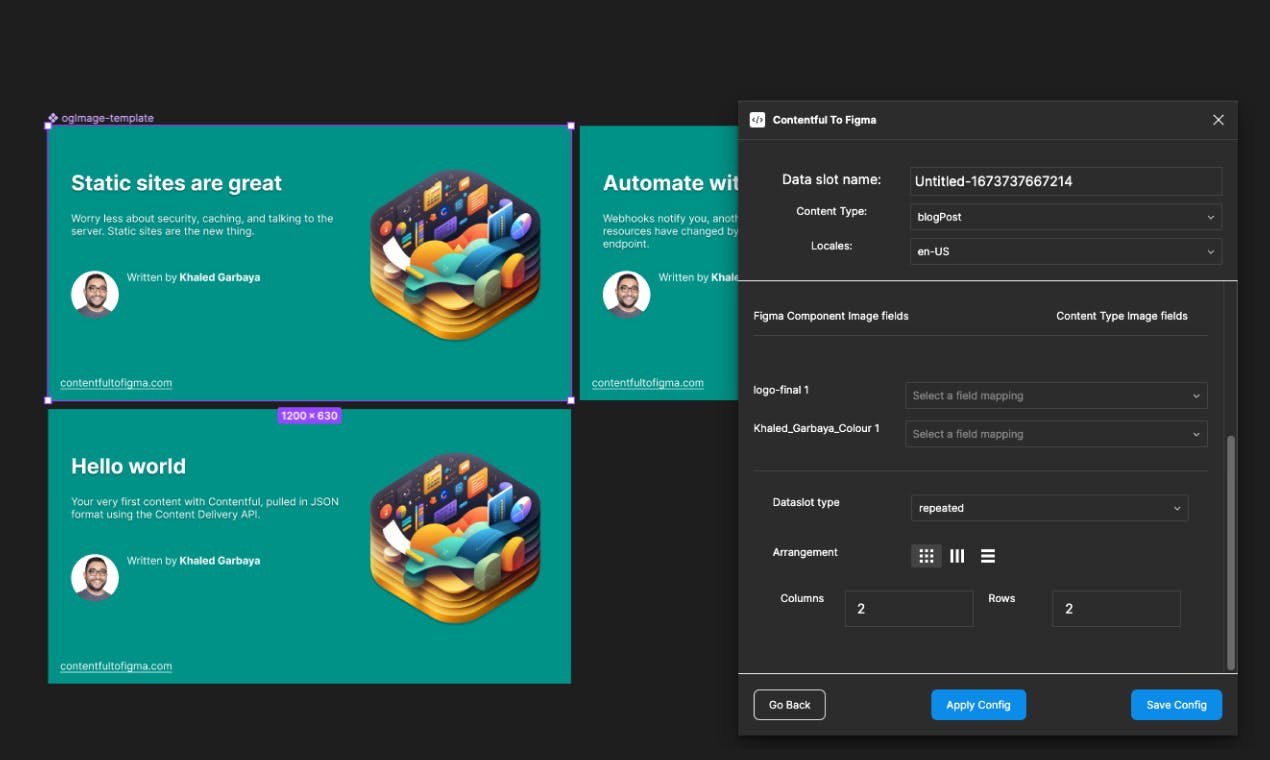Click the Rows number field
This screenshot has height=760, width=1270.
point(1116,608)
